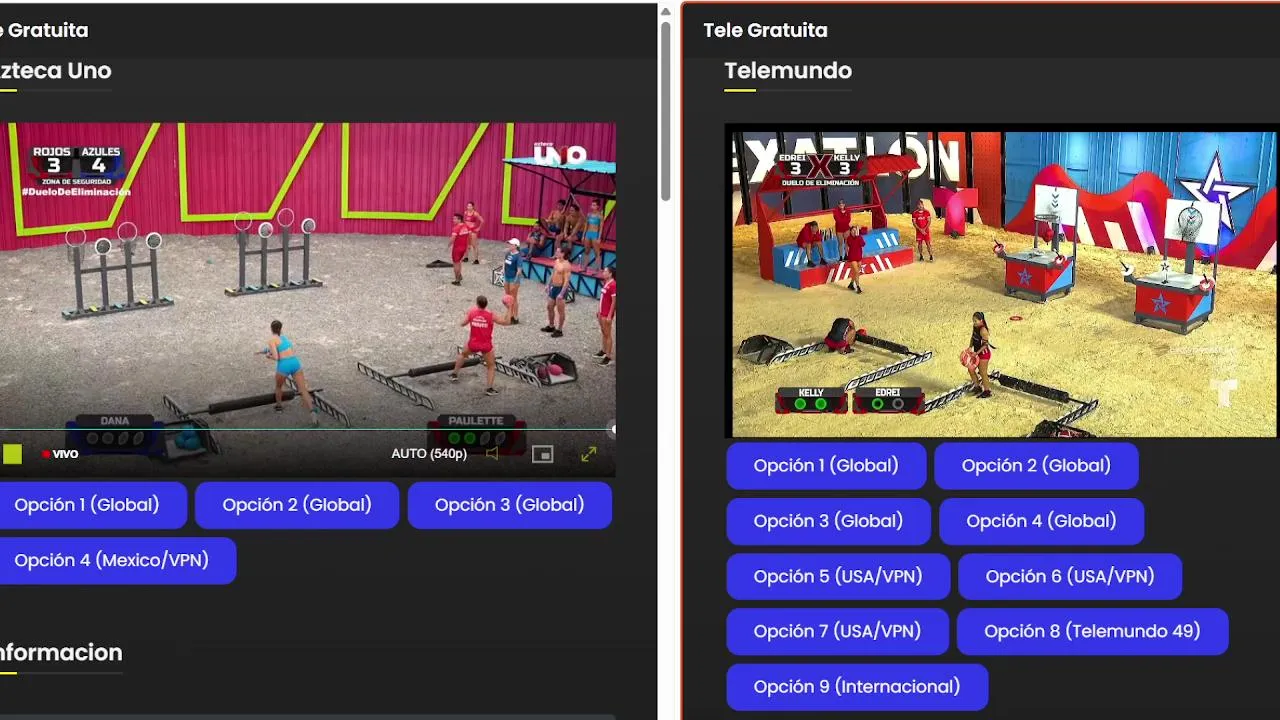The height and width of the screenshot is (720, 1280).
Task: Click the Azteca Uno channel heading
Action: click(x=55, y=71)
